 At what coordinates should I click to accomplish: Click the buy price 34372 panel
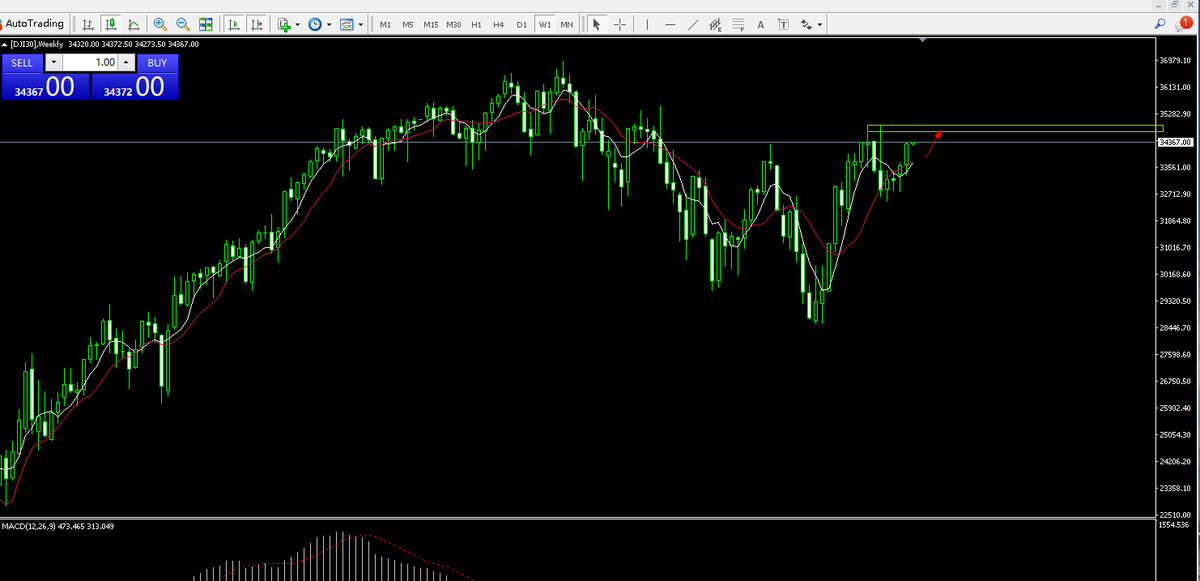pyautogui.click(x=135, y=86)
